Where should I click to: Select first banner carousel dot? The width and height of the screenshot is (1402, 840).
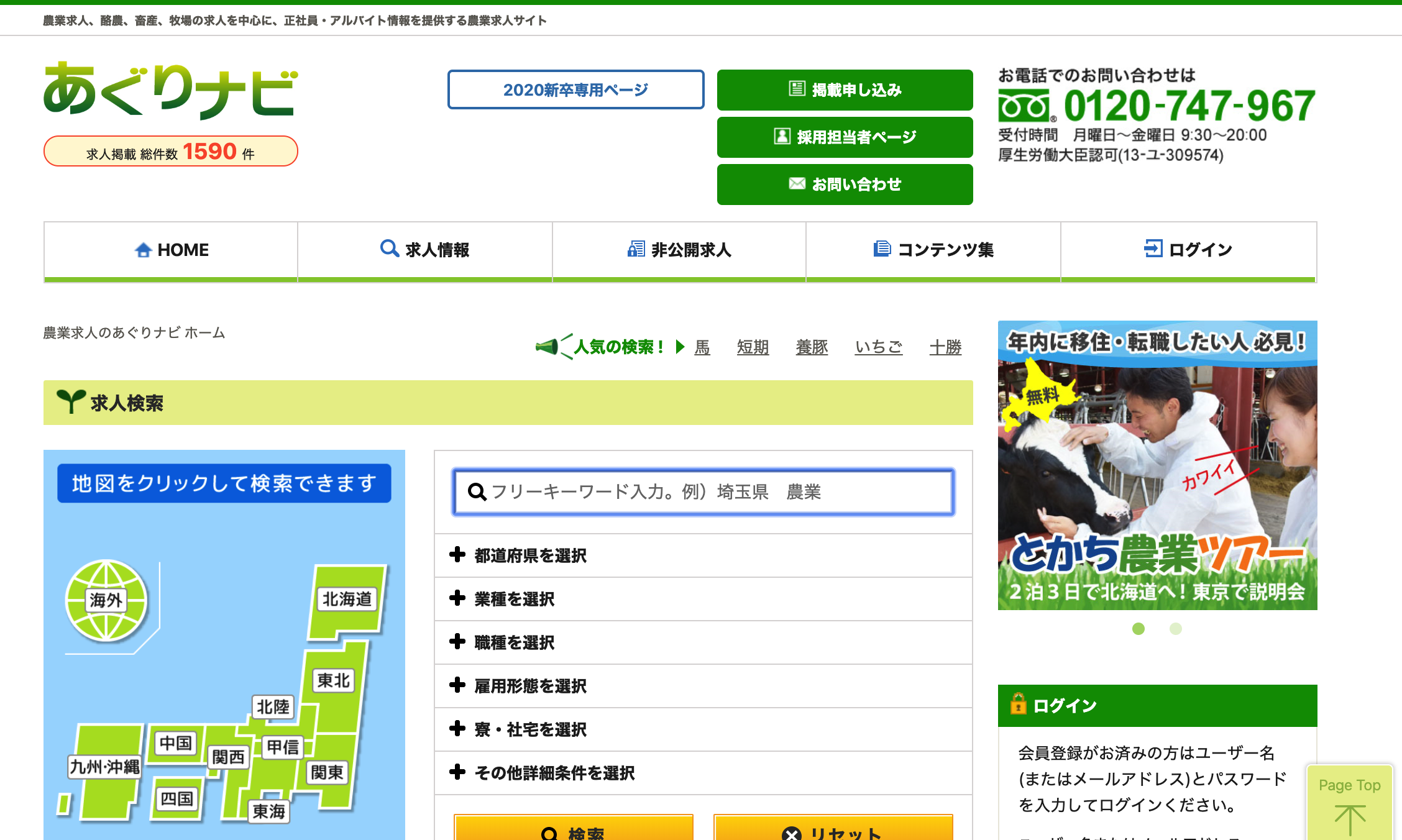pyautogui.click(x=1138, y=629)
